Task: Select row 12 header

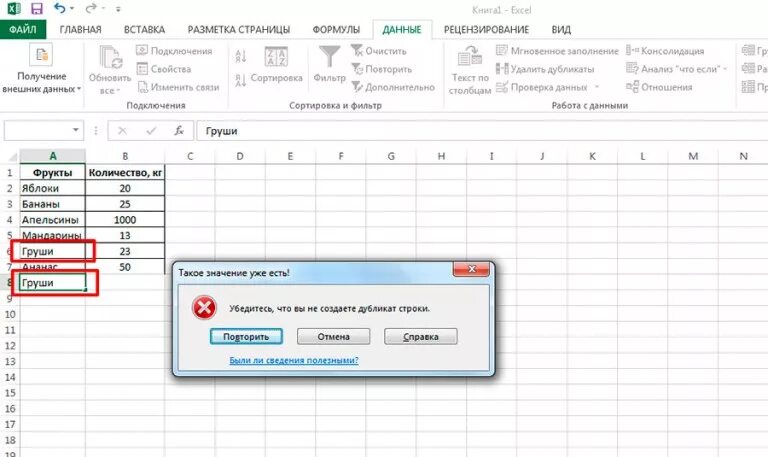Action: pyautogui.click(x=10, y=346)
